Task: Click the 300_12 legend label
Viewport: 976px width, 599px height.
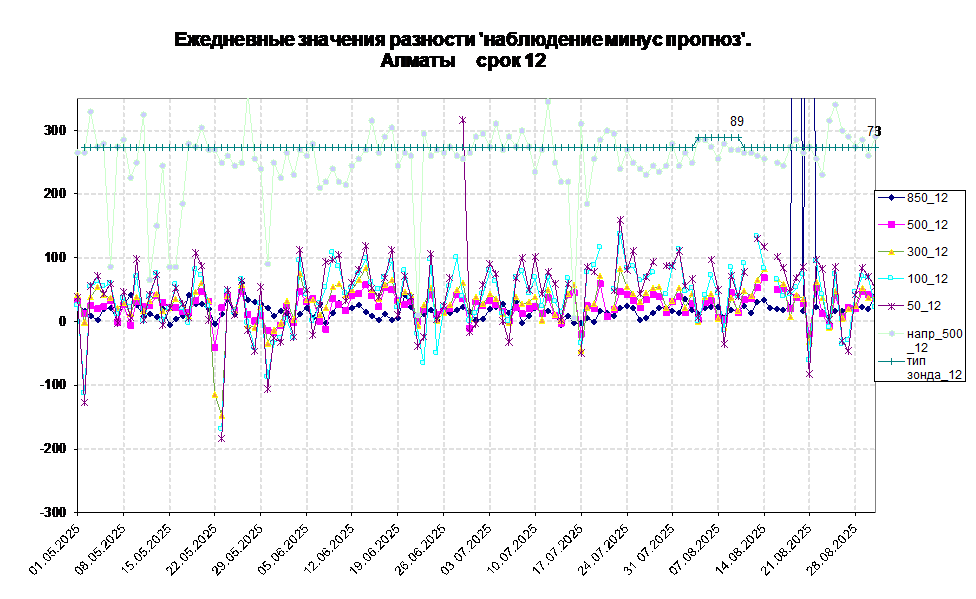Action: [927, 251]
